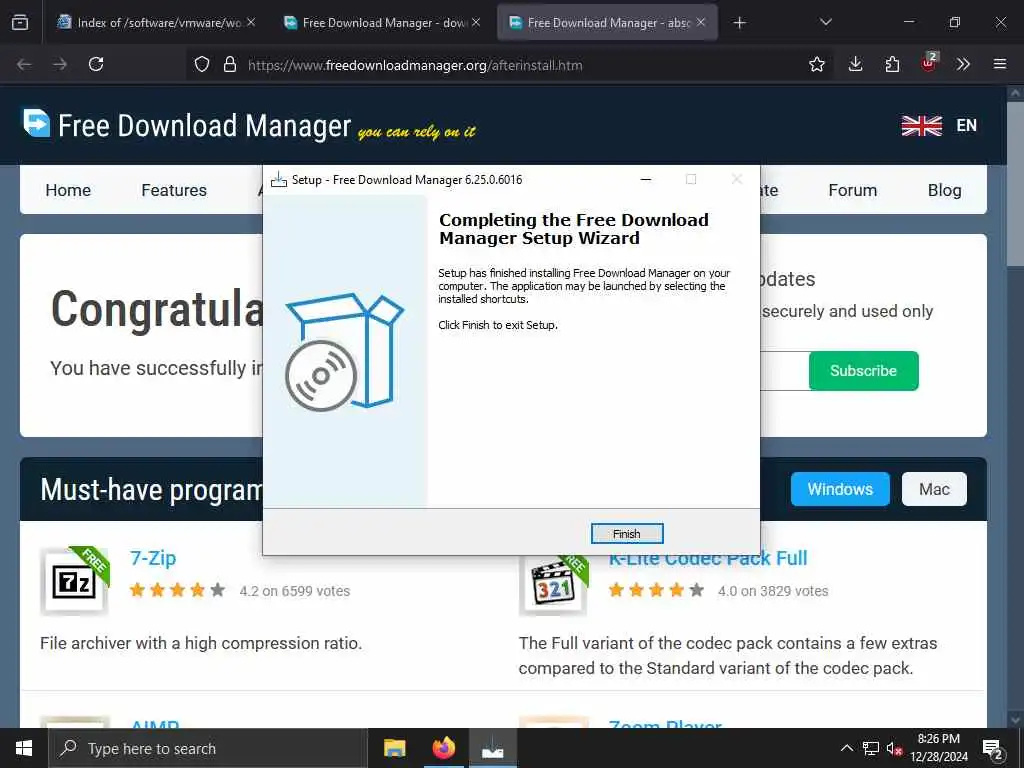Show site security padlock information
Viewport: 1024px width, 768px height.
pyautogui.click(x=229, y=64)
